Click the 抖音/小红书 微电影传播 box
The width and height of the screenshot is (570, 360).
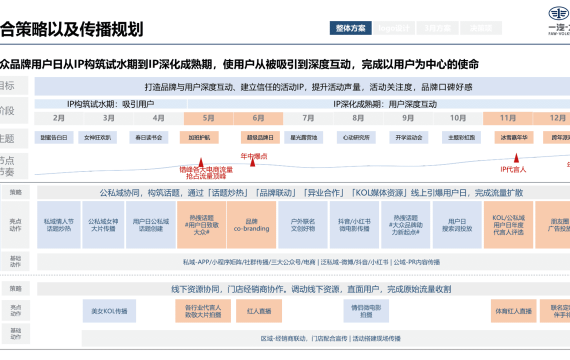(x=354, y=225)
